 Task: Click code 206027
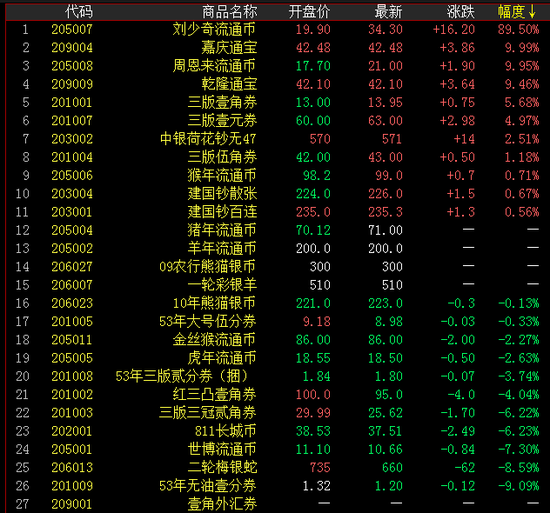(72, 267)
